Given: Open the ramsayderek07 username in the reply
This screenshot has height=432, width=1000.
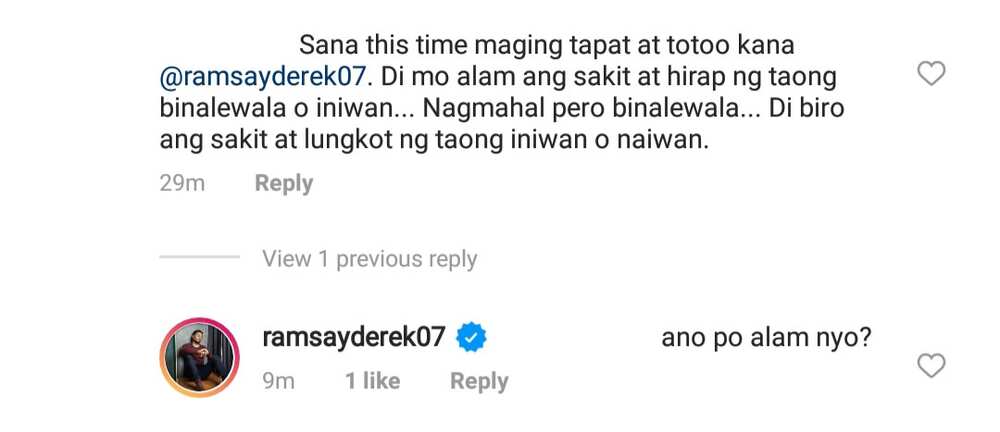Looking at the screenshot, I should click(x=353, y=337).
